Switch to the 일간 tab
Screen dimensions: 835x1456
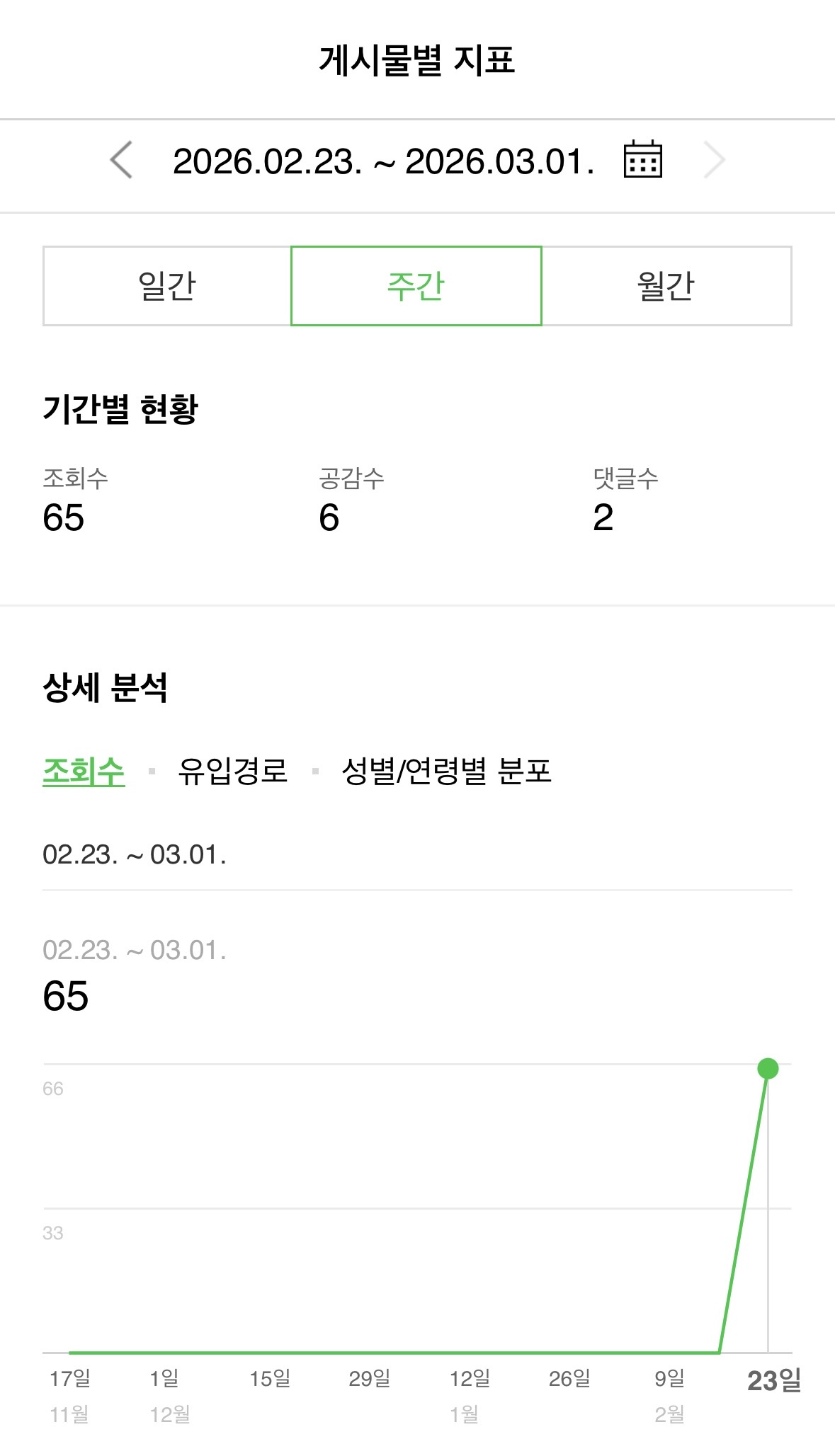click(167, 286)
